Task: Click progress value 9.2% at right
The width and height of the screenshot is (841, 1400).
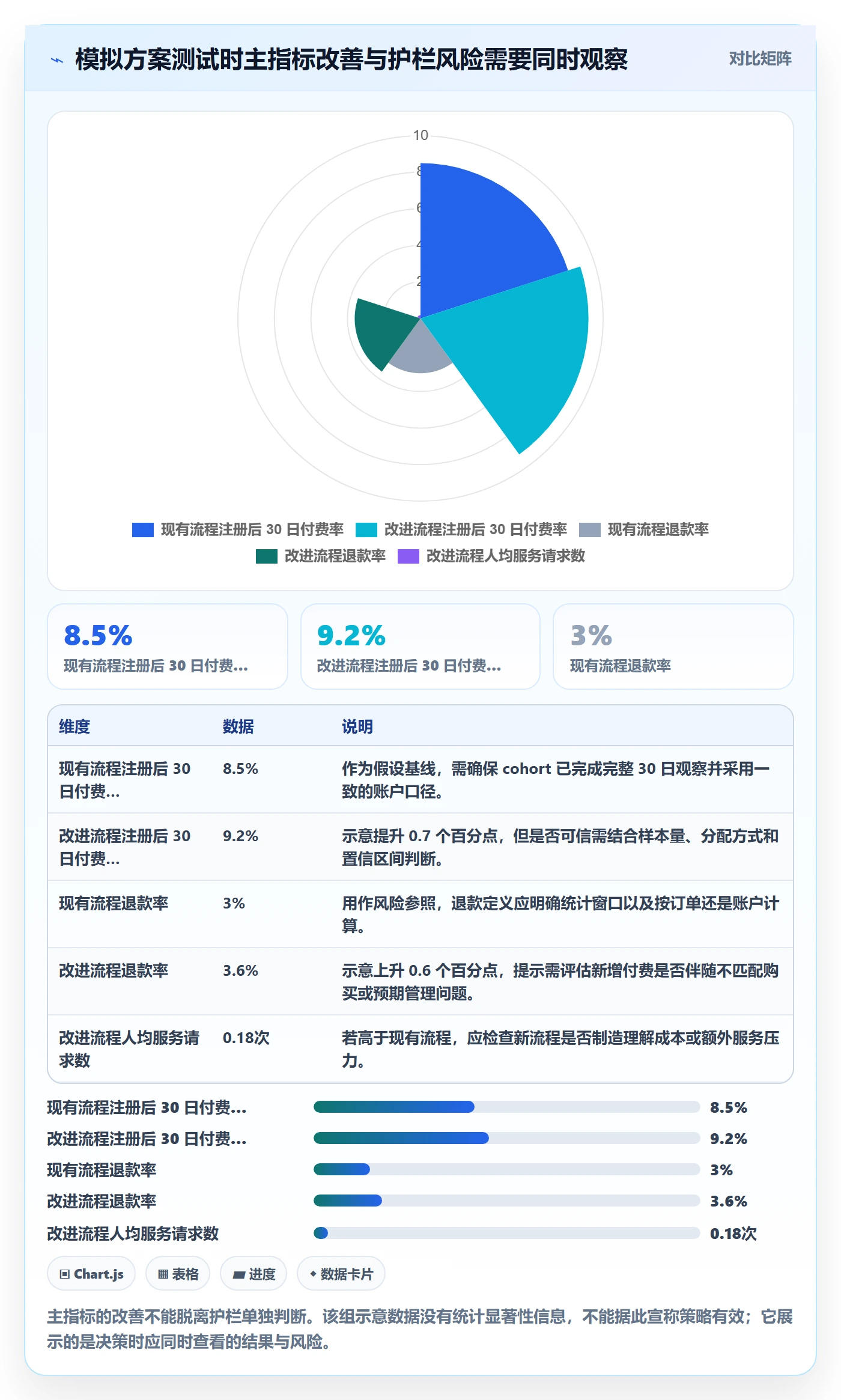Action: pyautogui.click(x=729, y=1139)
